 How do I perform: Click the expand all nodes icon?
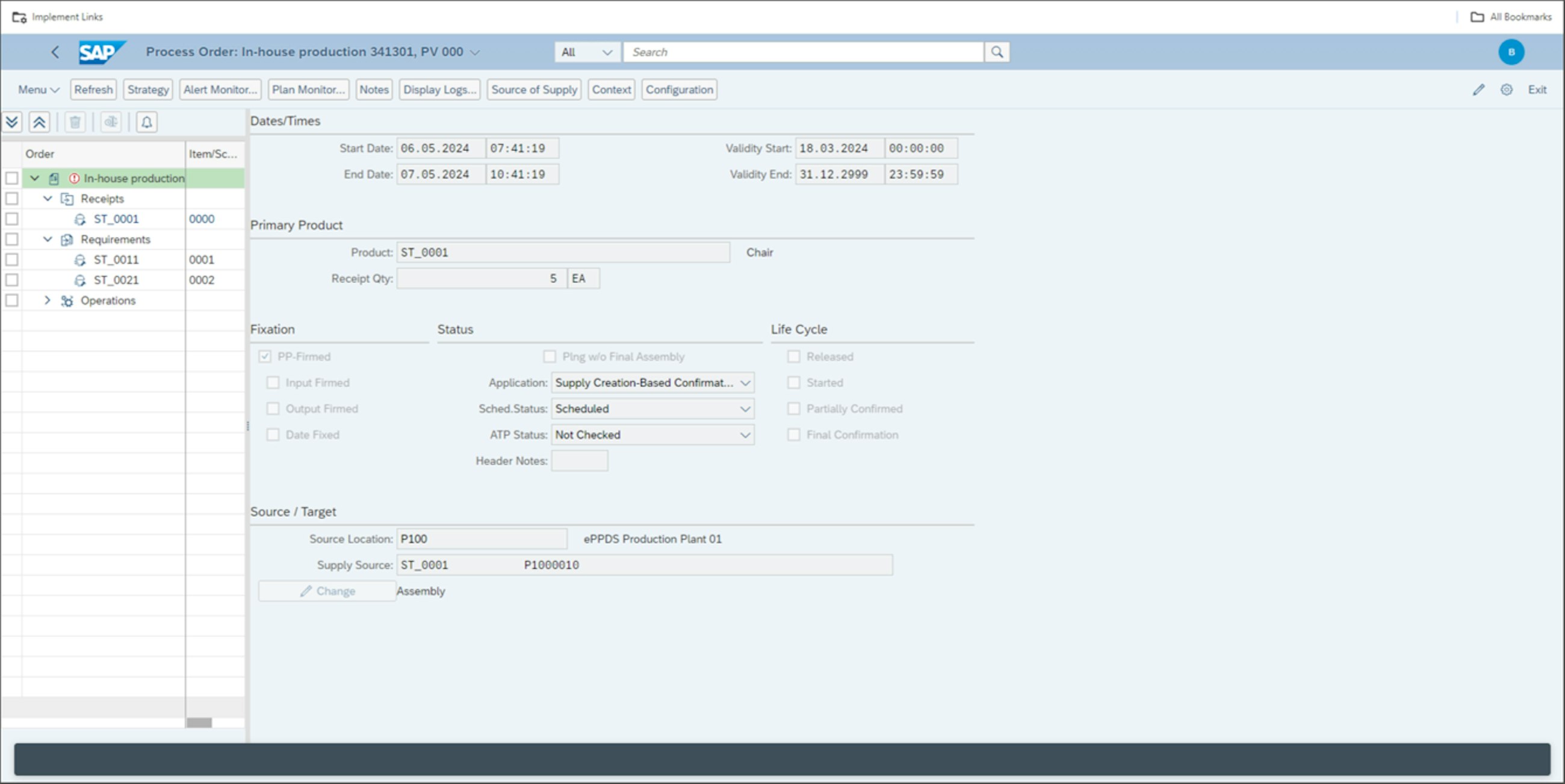click(x=12, y=122)
